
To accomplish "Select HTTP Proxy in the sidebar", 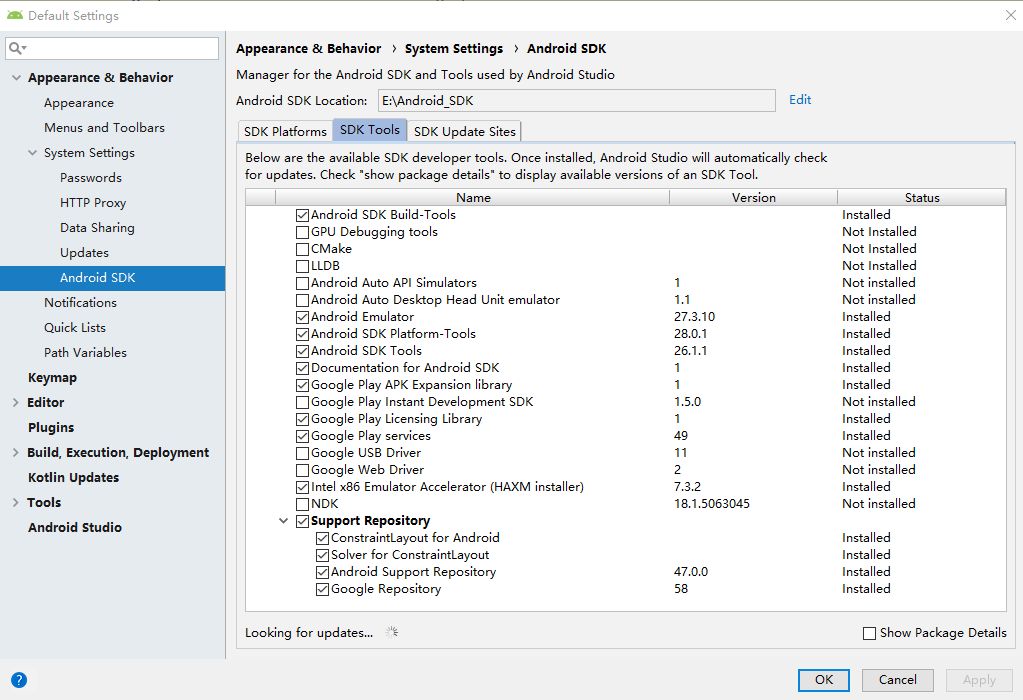I will tap(93, 203).
